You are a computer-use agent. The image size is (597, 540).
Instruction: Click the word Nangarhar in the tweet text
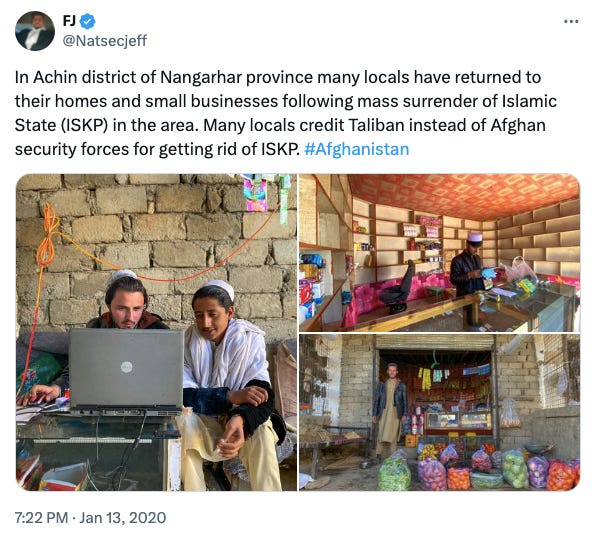click(201, 78)
